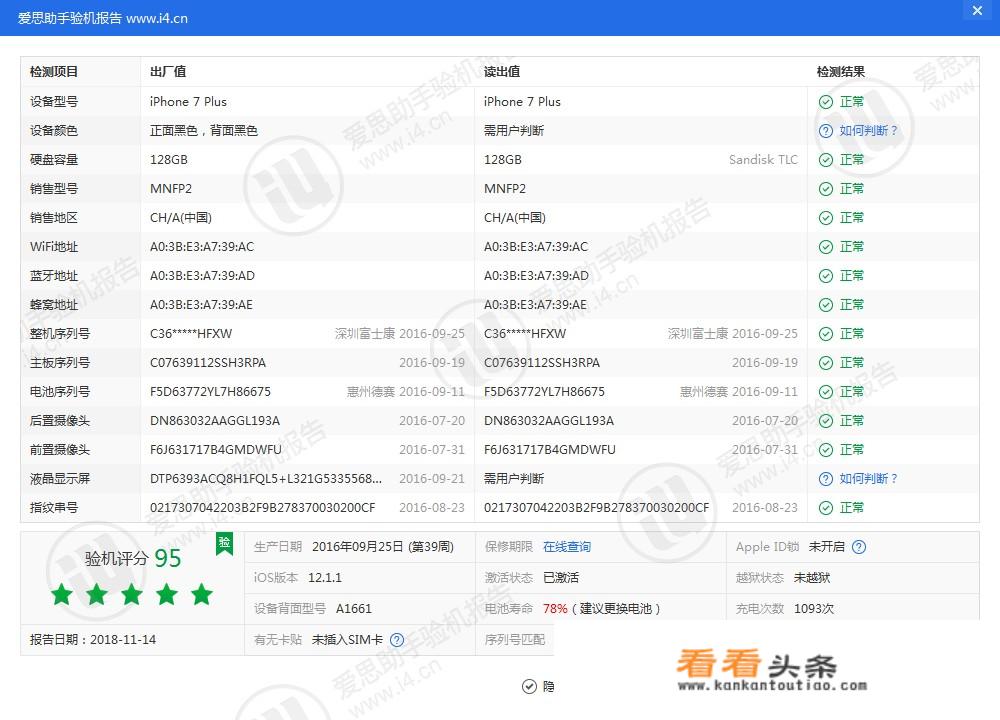The image size is (1000, 720).
Task: Click 电池寿命 78% value
Action: 555,609
